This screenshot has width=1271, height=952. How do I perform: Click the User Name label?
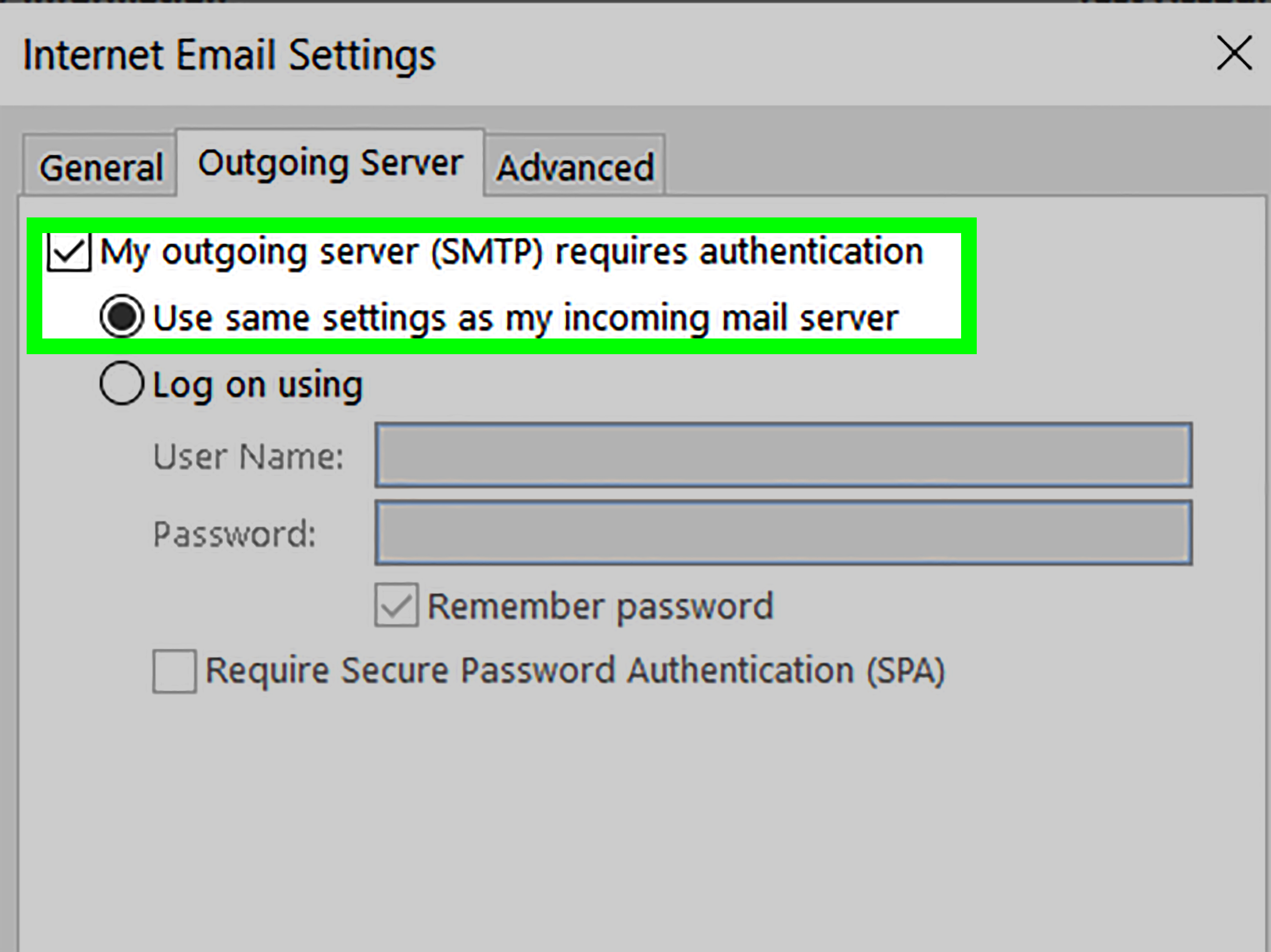(x=247, y=456)
